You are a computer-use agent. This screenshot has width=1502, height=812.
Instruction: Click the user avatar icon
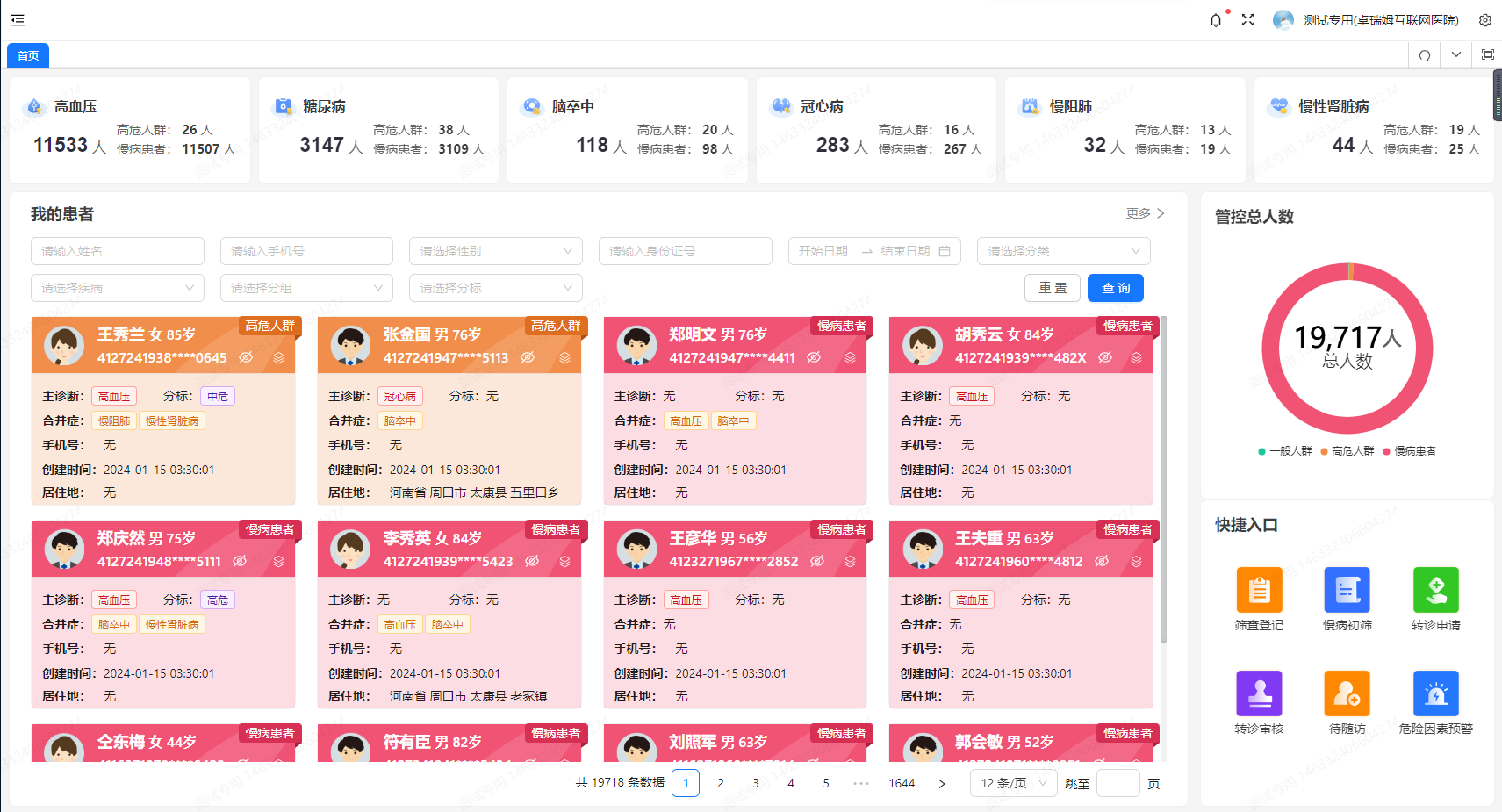[1283, 20]
